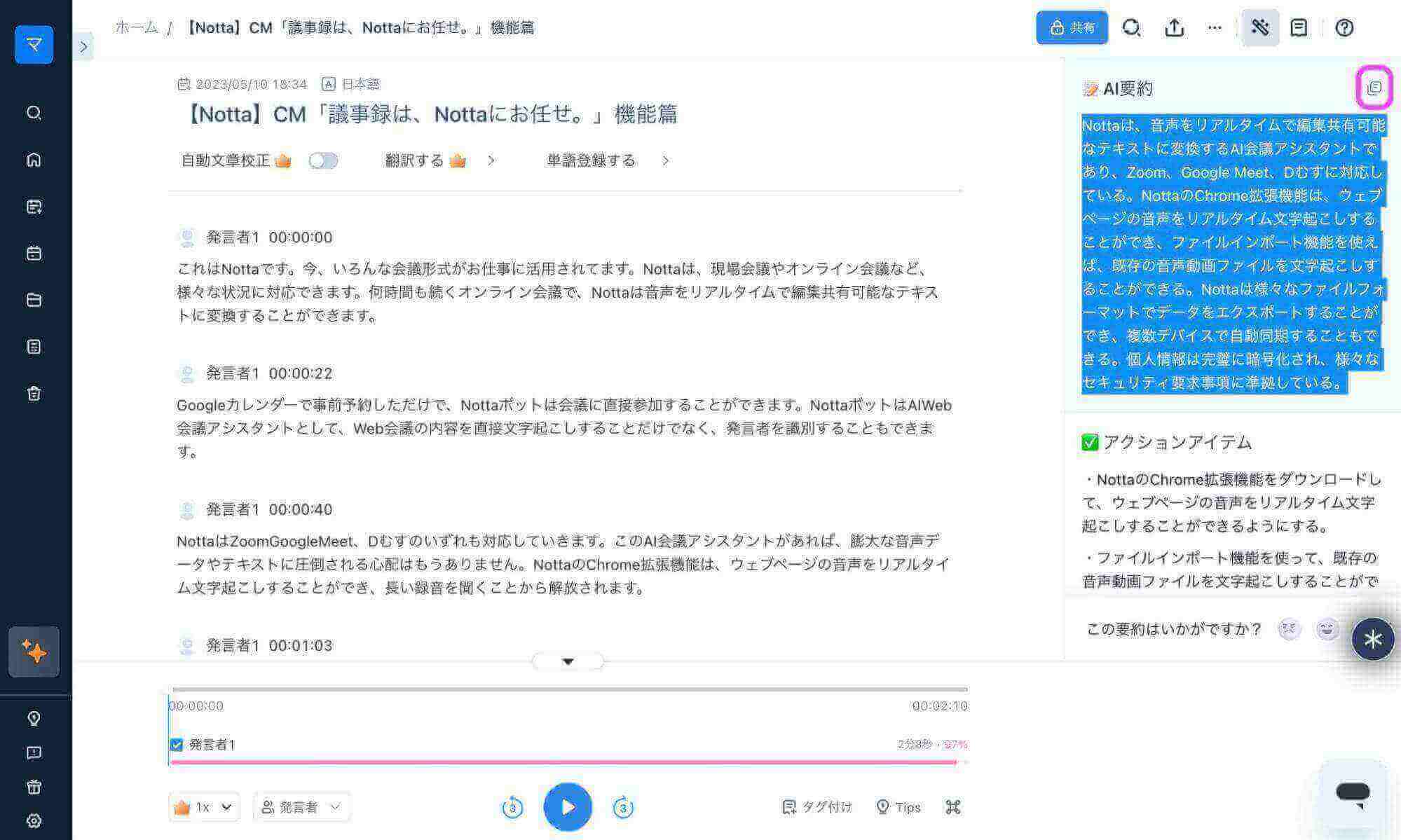
Task: Collapse the player with the down triangle handle
Action: coord(568,661)
